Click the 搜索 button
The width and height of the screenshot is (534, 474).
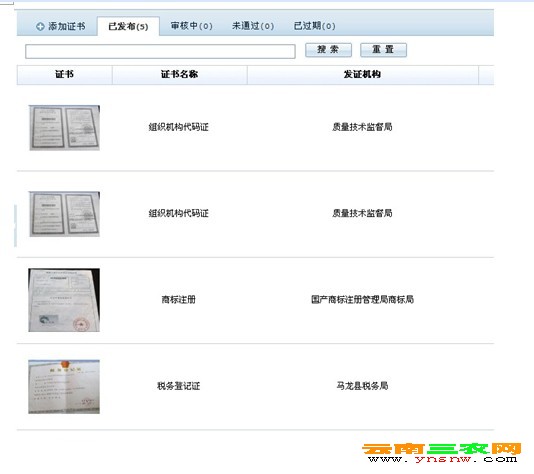(x=328, y=50)
